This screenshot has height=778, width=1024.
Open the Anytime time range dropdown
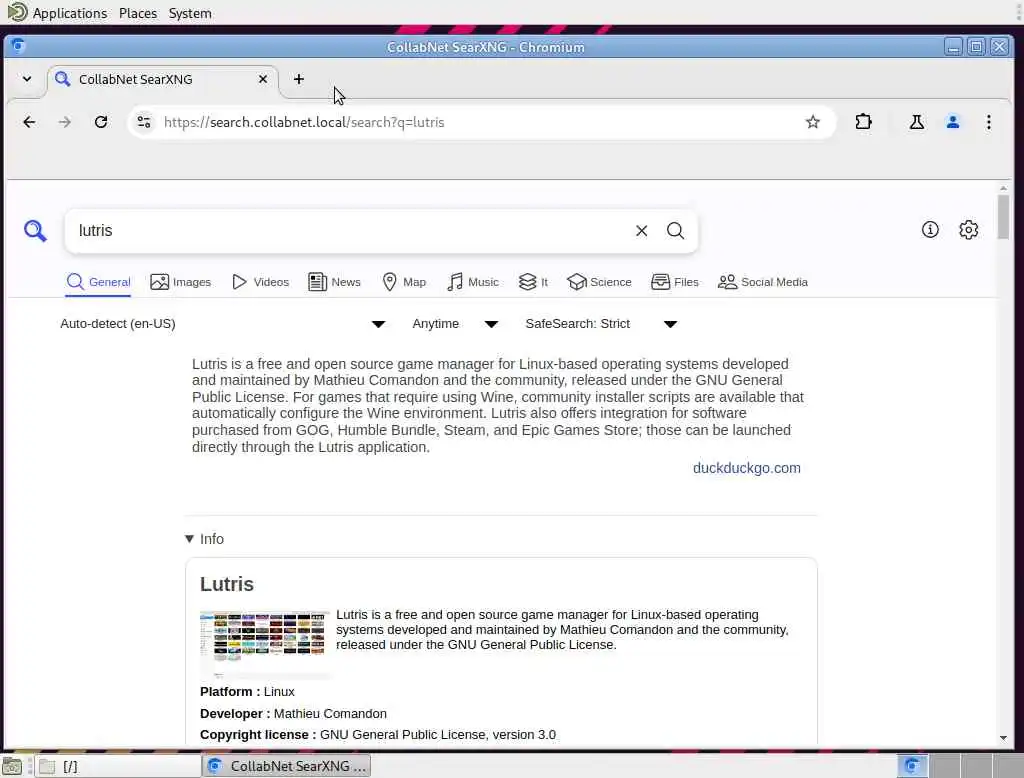pyautogui.click(x=455, y=324)
